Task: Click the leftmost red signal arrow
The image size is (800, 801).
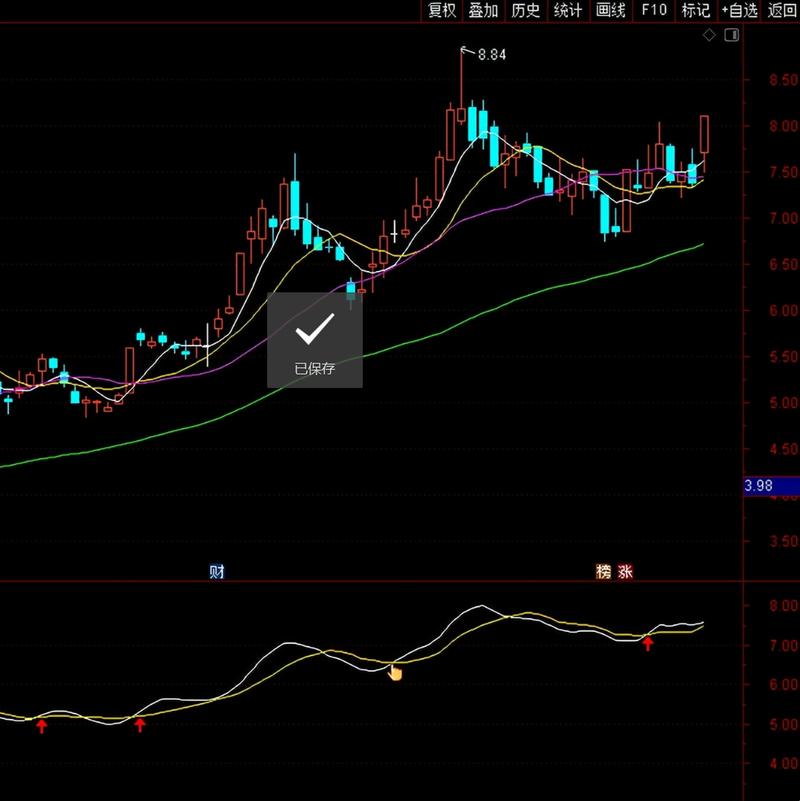Action: (42, 725)
